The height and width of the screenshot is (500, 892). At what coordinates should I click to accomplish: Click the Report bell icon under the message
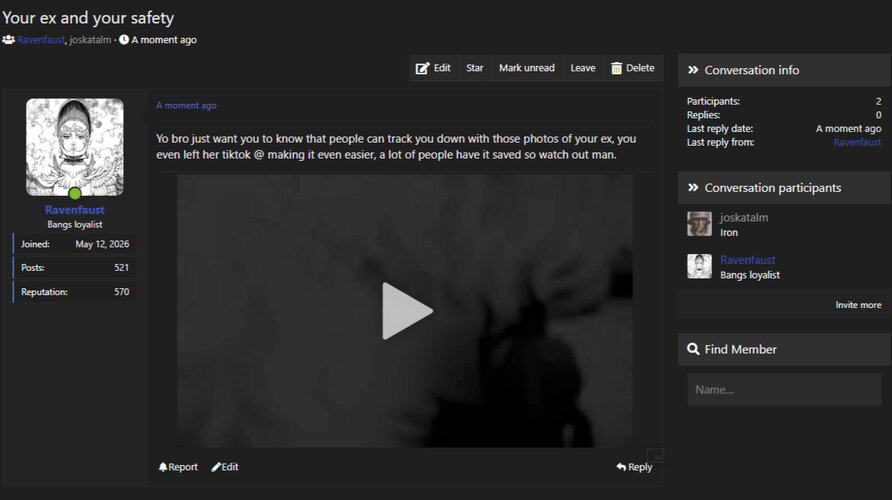point(163,467)
